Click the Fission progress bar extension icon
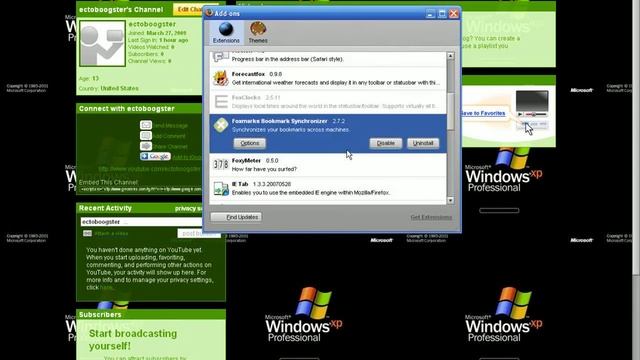The width and height of the screenshot is (640, 360). point(221,56)
